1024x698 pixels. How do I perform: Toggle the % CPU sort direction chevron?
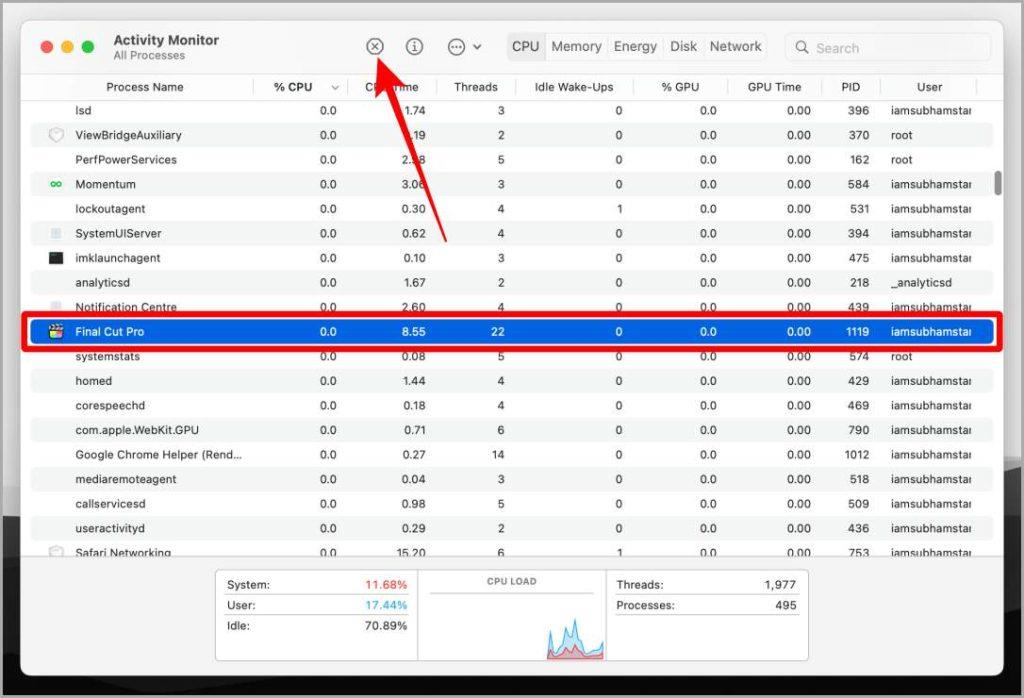tap(335, 87)
